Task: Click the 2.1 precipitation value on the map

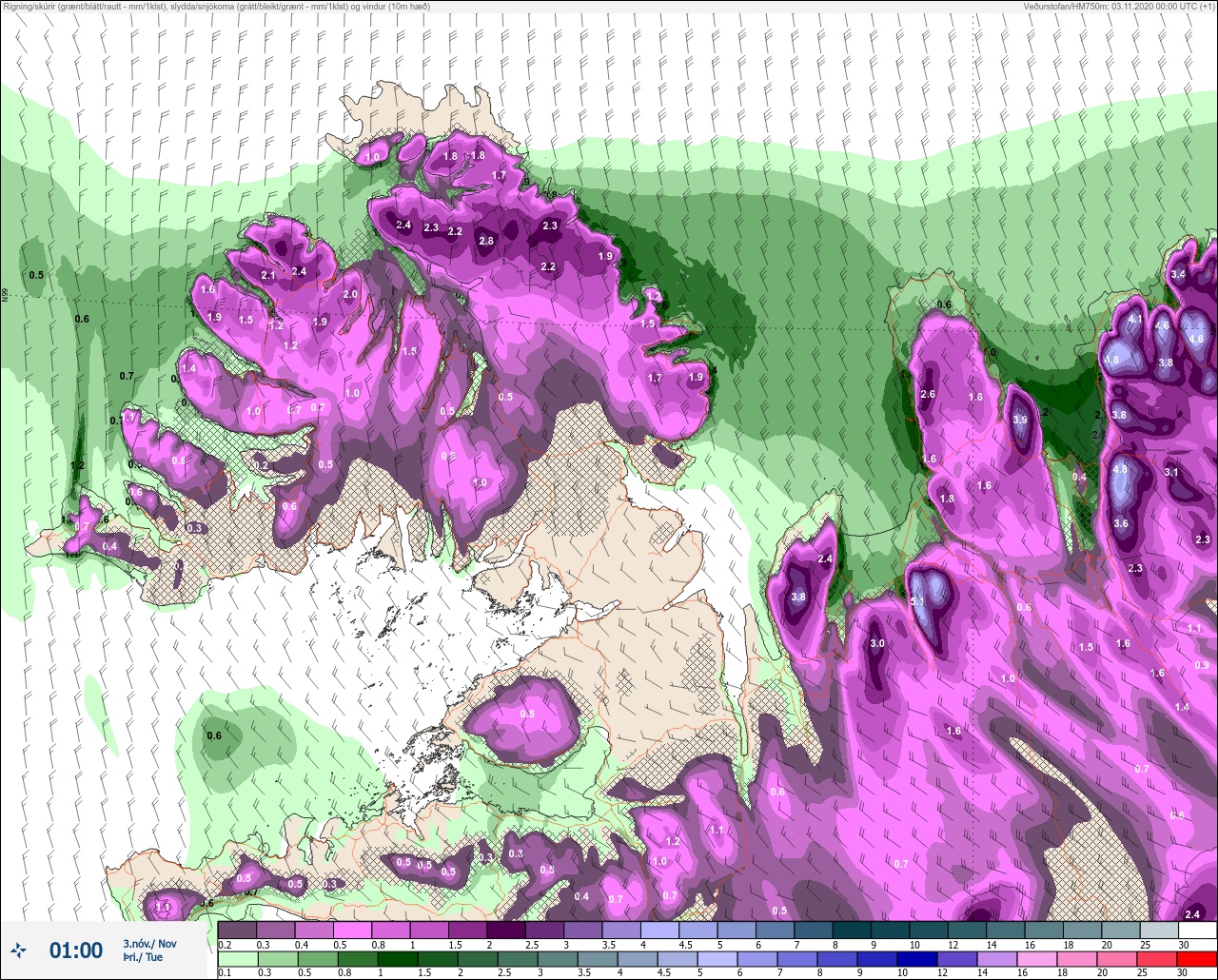Action: click(268, 276)
